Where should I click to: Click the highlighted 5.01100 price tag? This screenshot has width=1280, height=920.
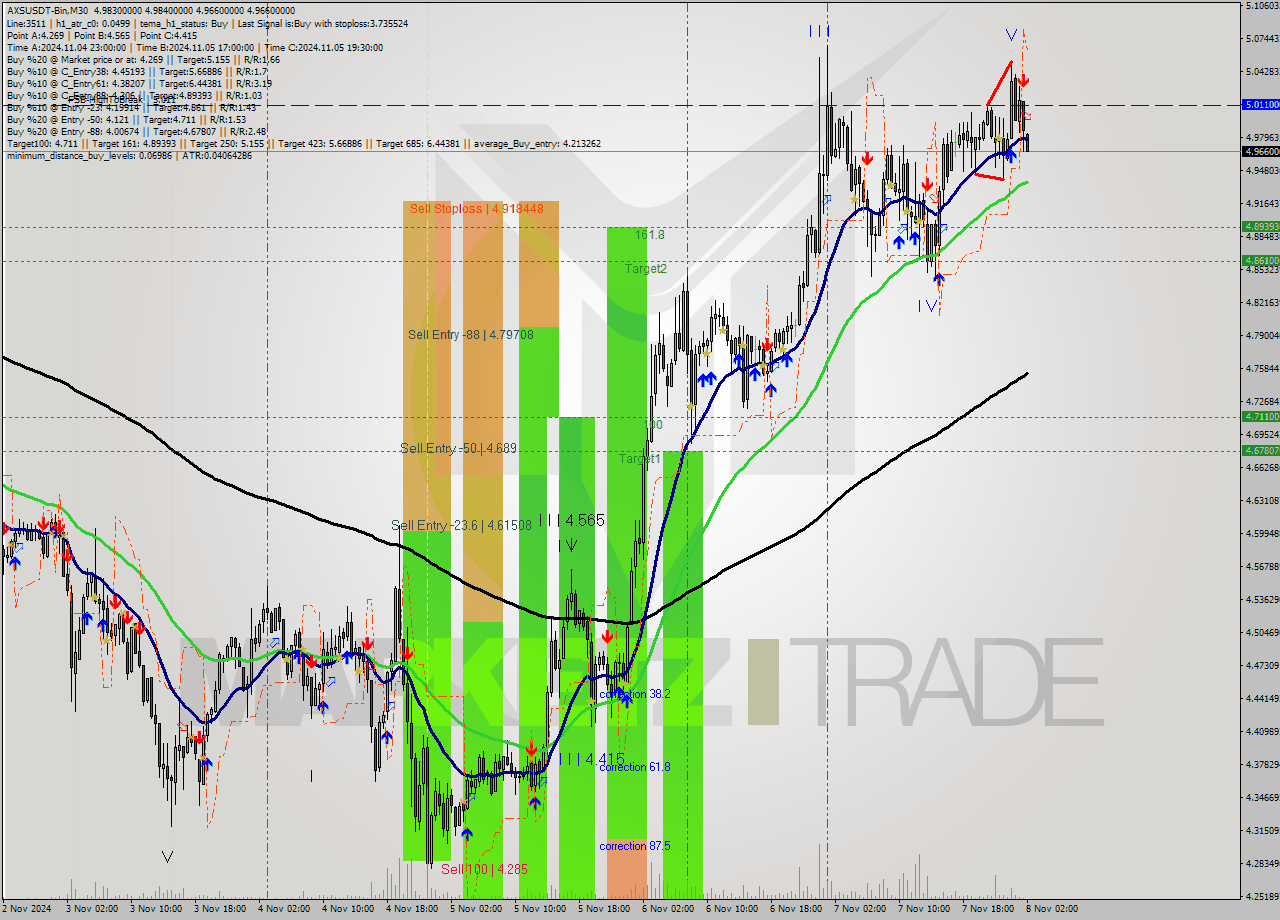point(1260,104)
